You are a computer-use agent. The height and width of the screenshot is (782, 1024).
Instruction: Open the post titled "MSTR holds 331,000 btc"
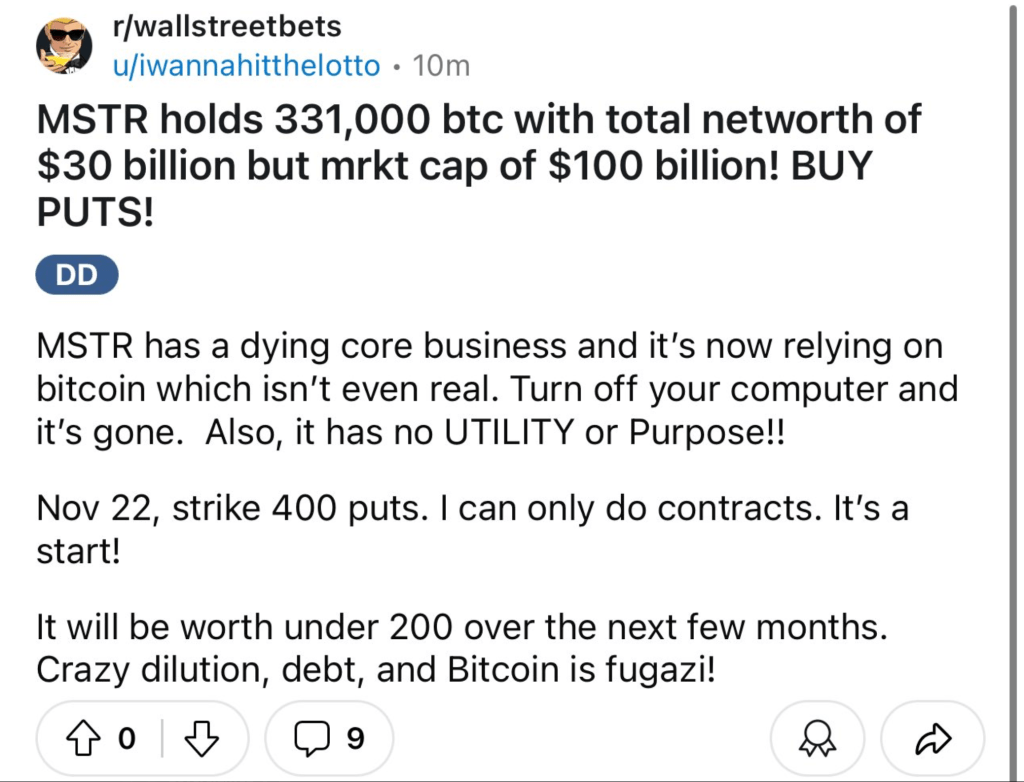click(x=478, y=122)
